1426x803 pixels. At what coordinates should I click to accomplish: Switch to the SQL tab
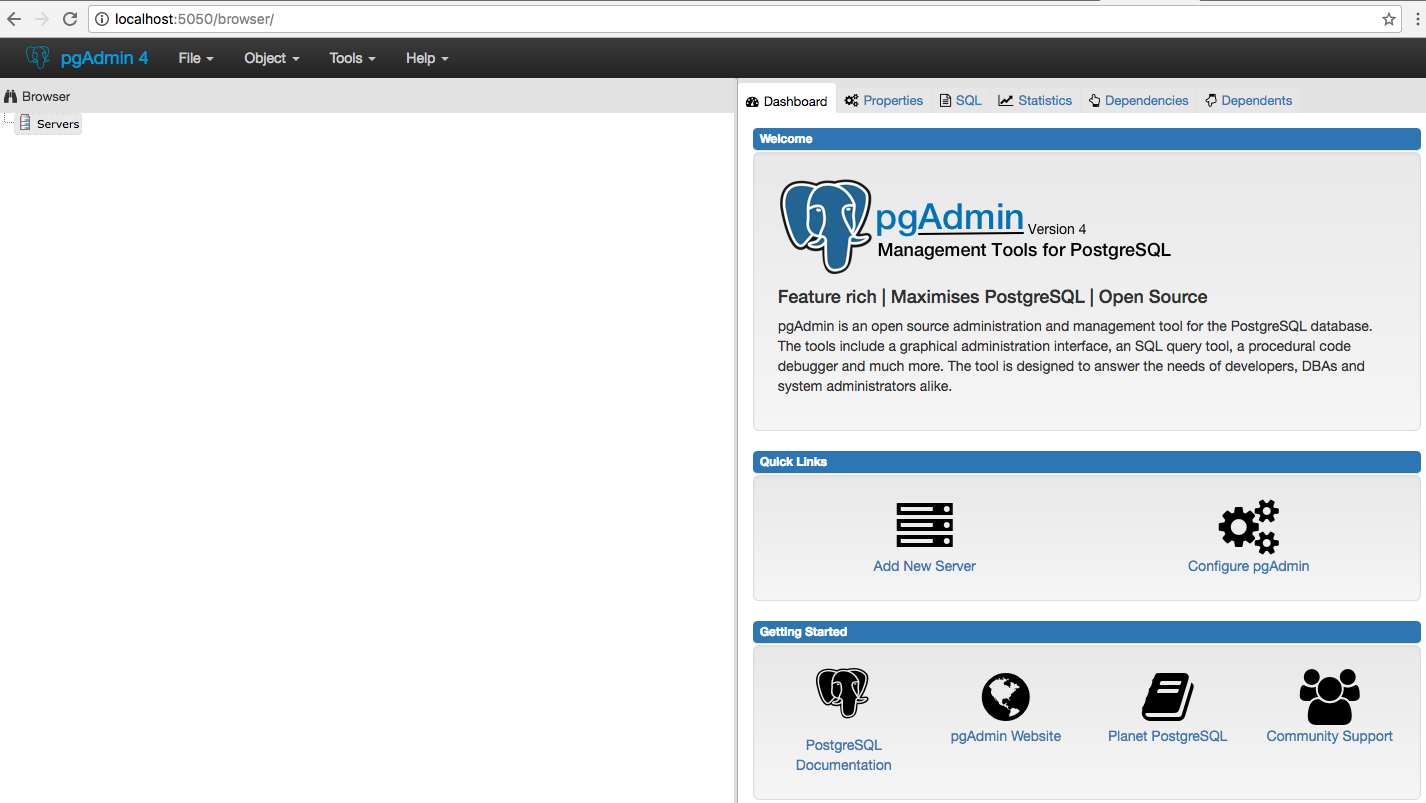[961, 100]
